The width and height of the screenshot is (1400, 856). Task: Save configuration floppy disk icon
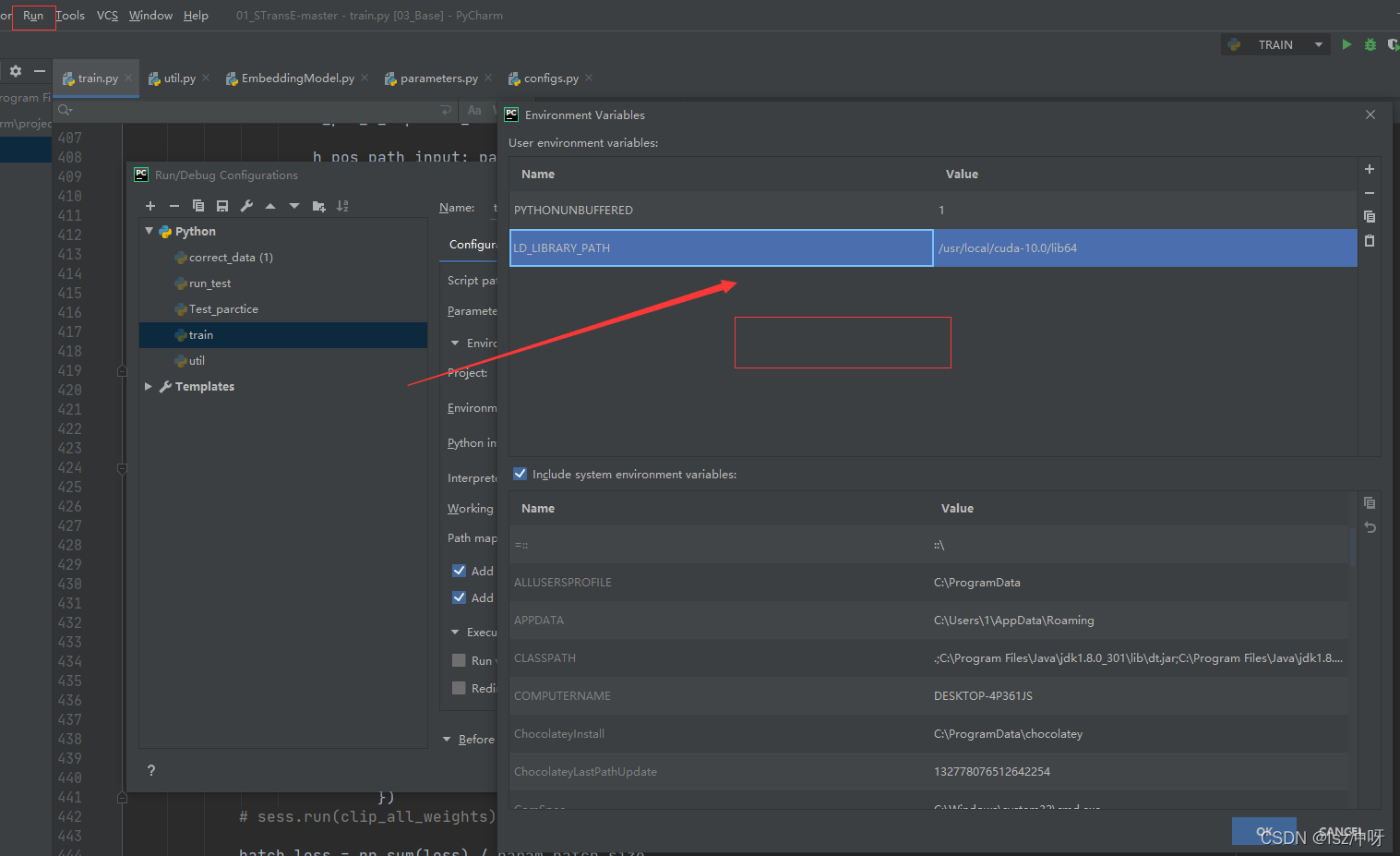[x=222, y=206]
